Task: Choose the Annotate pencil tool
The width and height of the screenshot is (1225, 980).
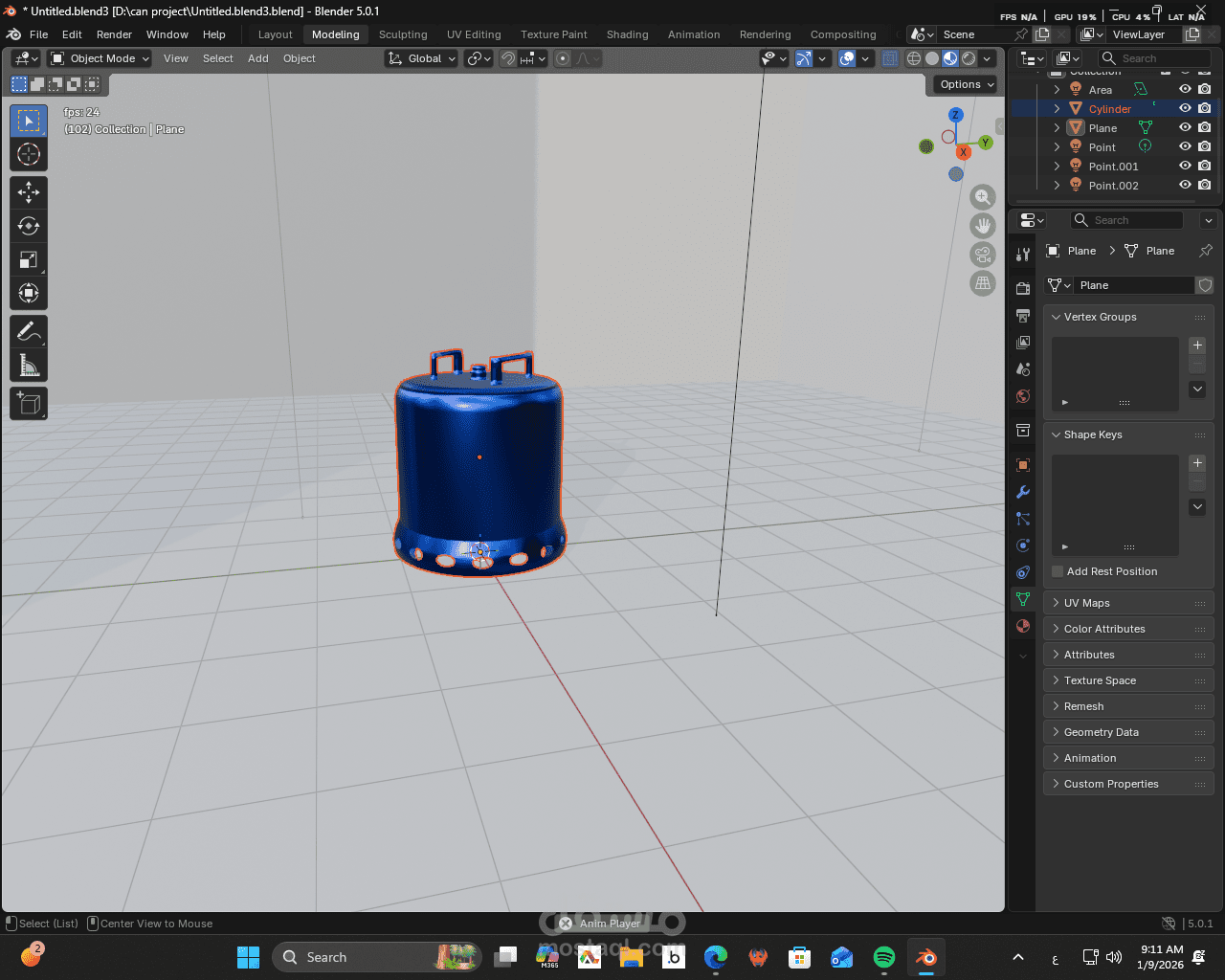Action: 29,331
